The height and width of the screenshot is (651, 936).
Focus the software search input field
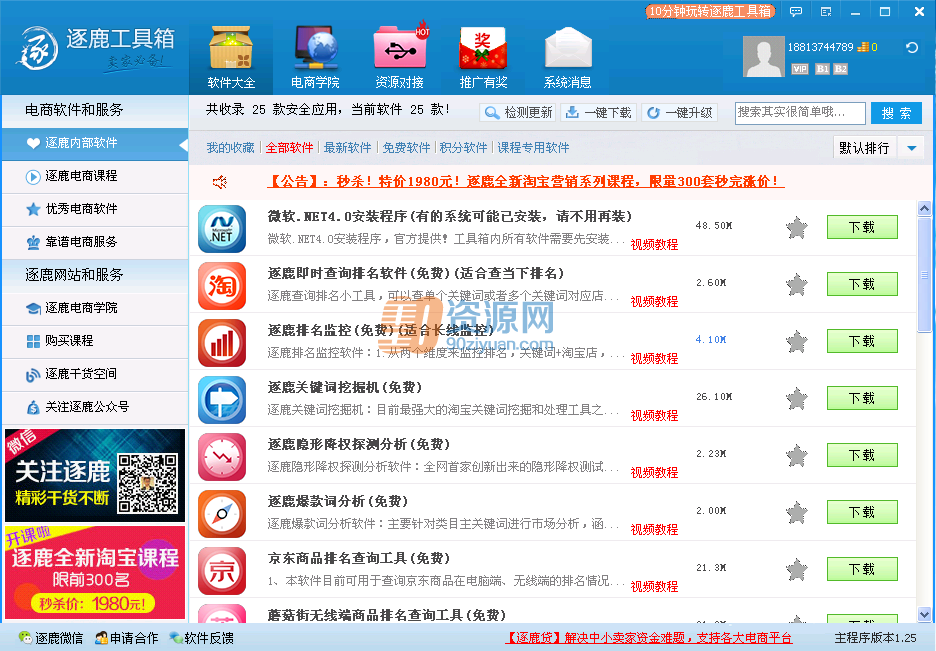click(800, 113)
